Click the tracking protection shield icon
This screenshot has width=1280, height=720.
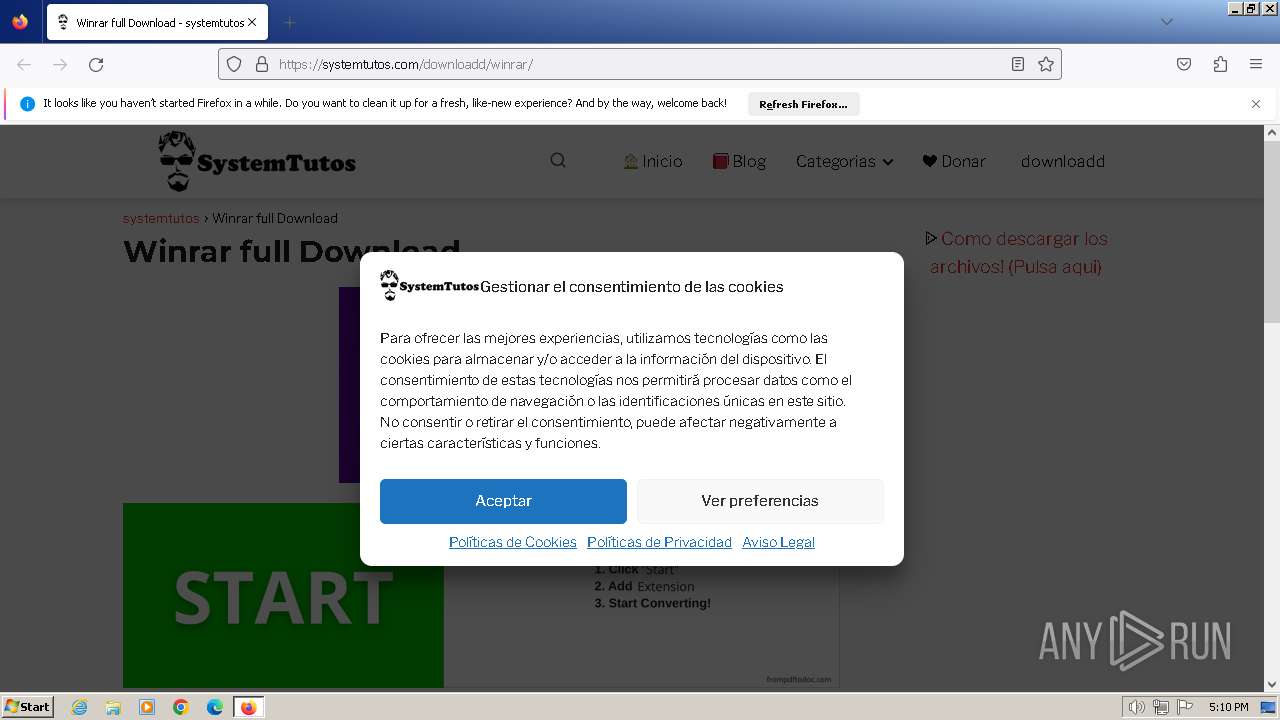click(x=234, y=64)
